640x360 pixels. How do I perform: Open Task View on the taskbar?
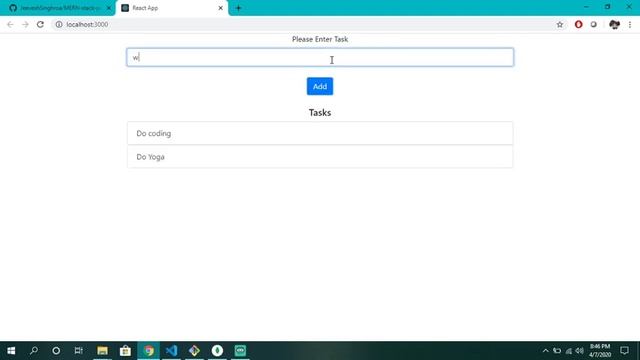(x=78, y=351)
